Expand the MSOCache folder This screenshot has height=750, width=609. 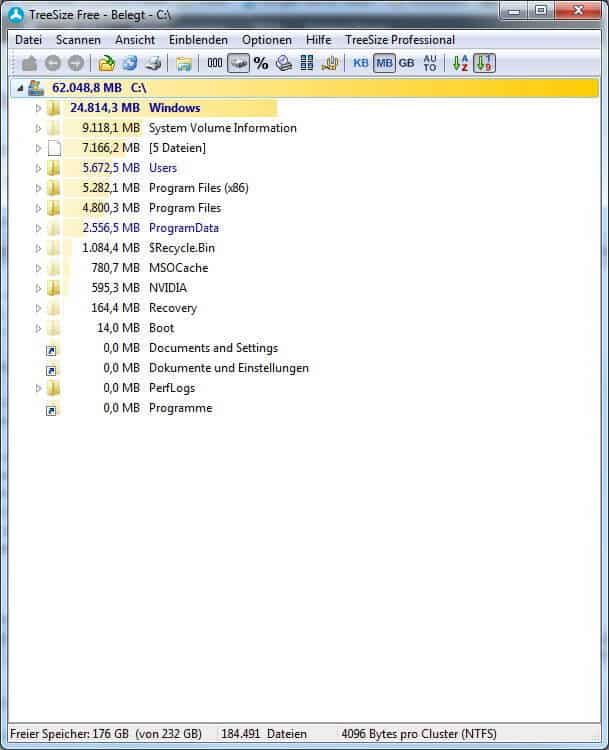coord(38,268)
